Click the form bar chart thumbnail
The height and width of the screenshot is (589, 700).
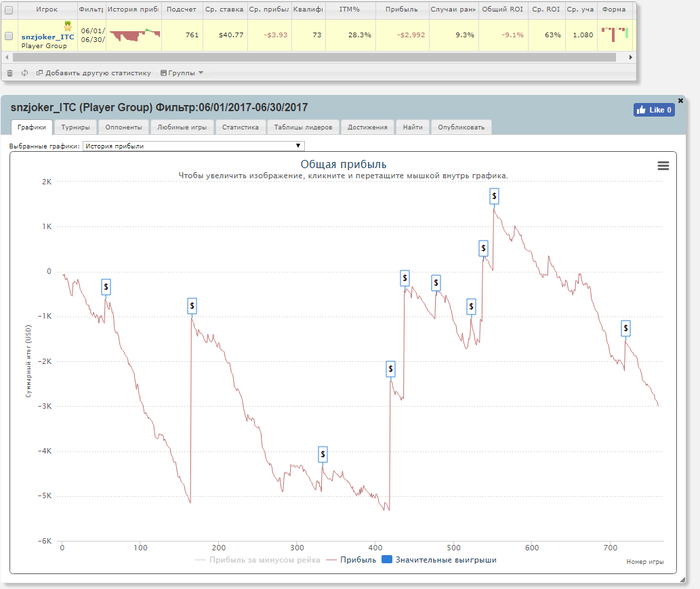pos(615,34)
